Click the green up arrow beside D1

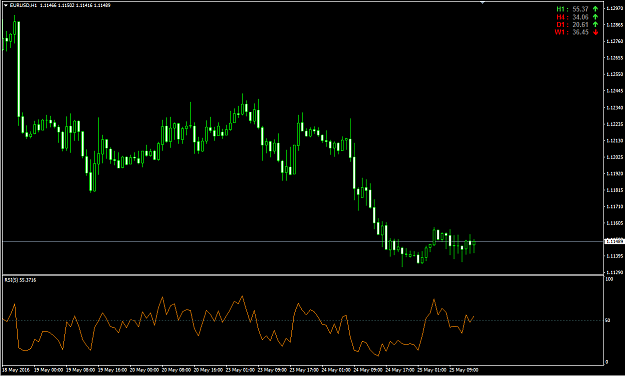596,24
